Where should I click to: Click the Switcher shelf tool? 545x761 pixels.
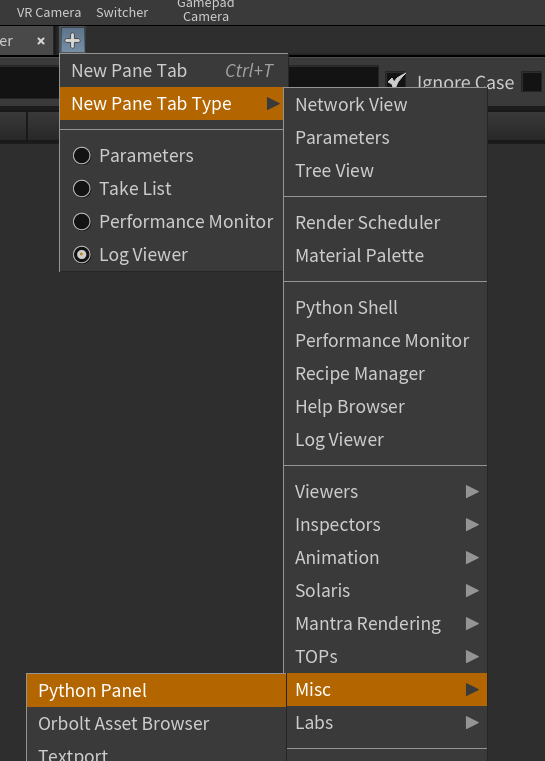tap(122, 13)
